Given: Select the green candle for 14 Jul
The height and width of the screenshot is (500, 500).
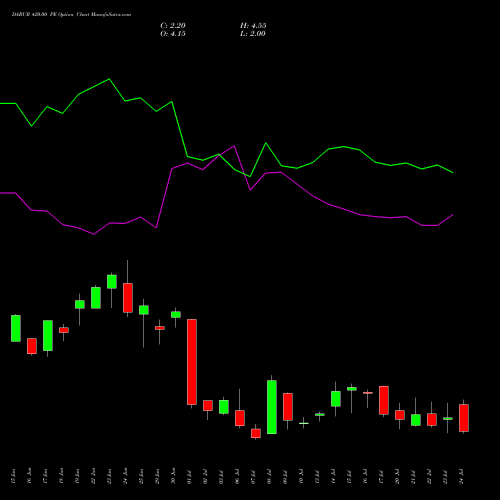Looking at the screenshot, I should coord(336,399).
